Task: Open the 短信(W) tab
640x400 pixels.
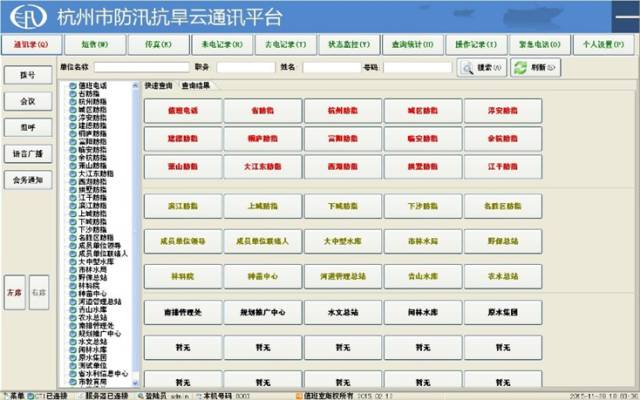Action: [97, 45]
